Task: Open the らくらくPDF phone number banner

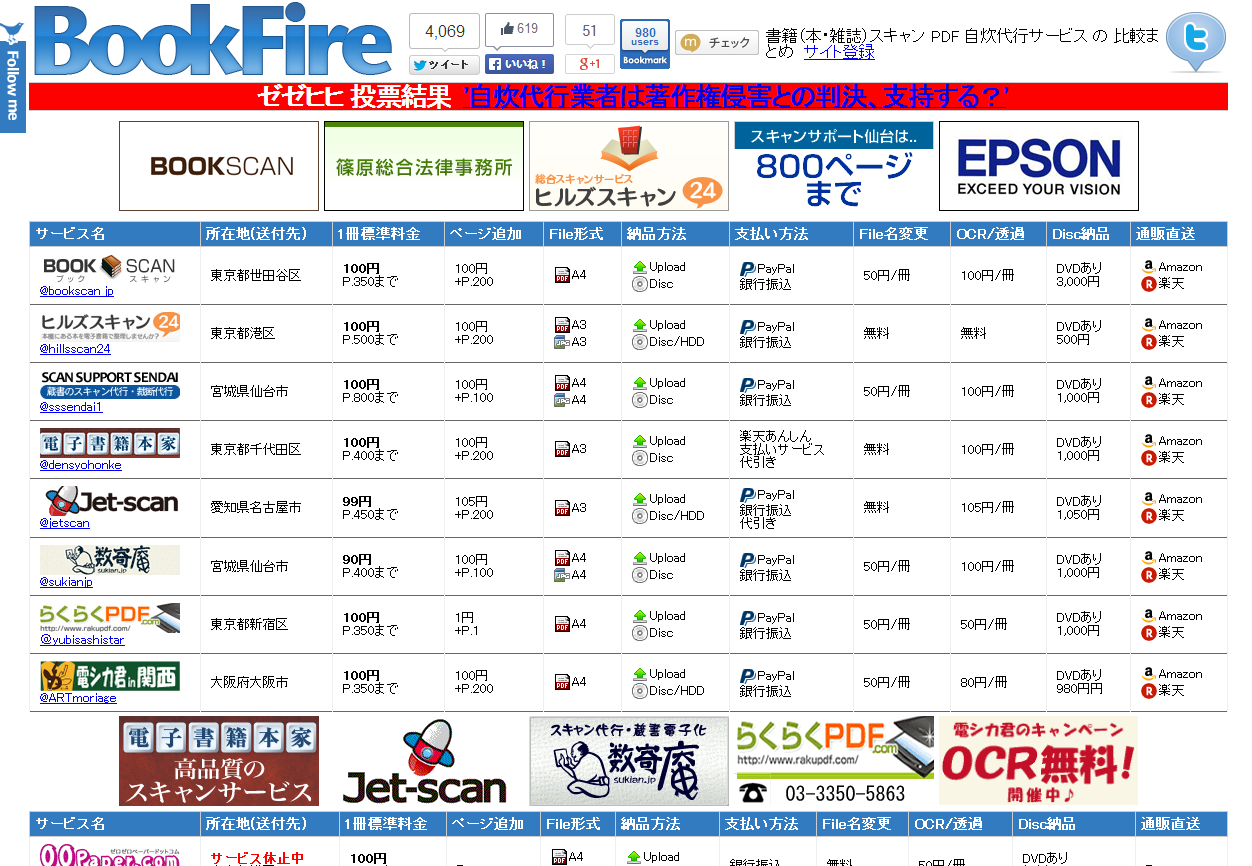Action: 834,761
